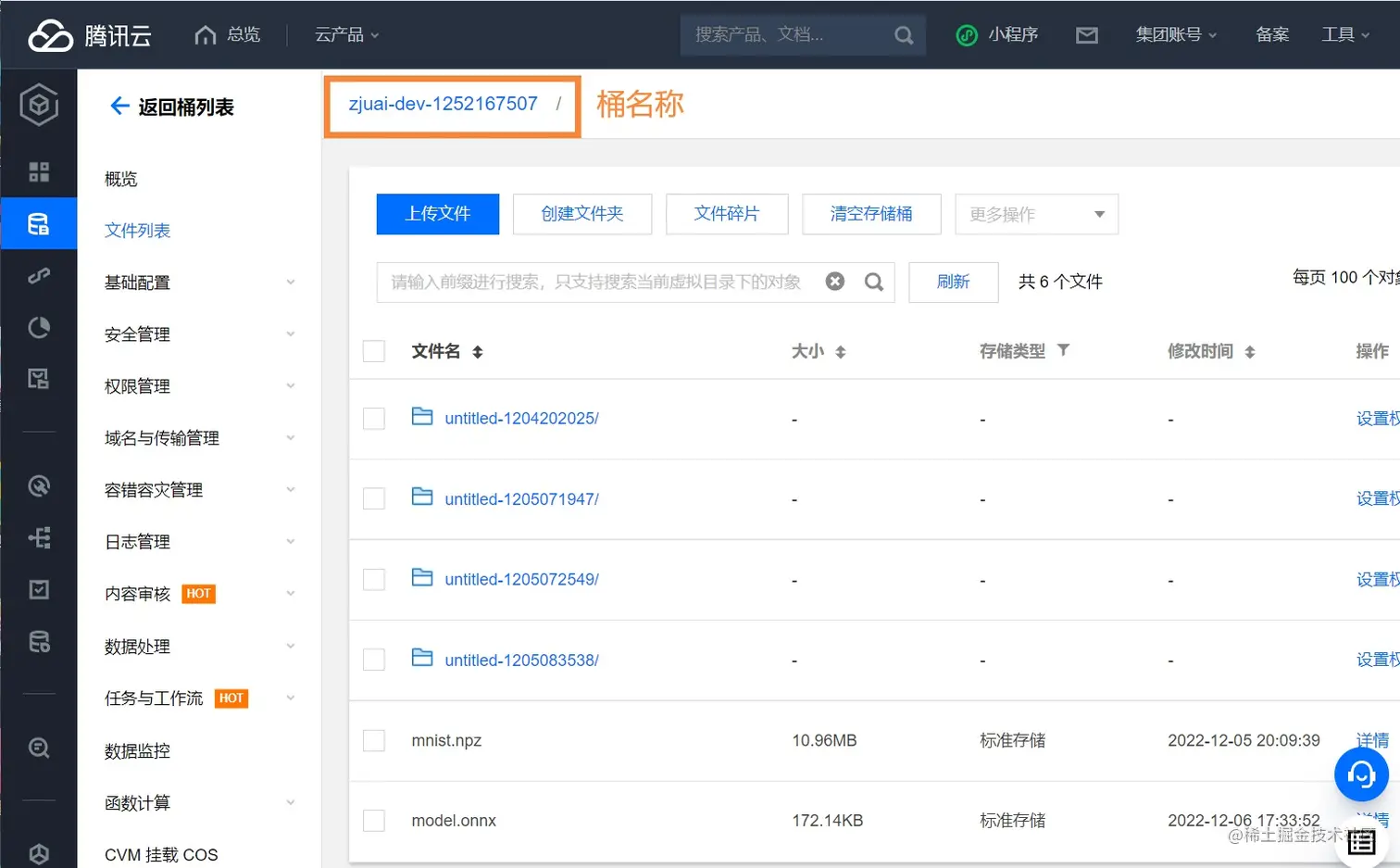Open the 云产品 dropdown
This screenshot has width=1400, height=868.
point(347,35)
